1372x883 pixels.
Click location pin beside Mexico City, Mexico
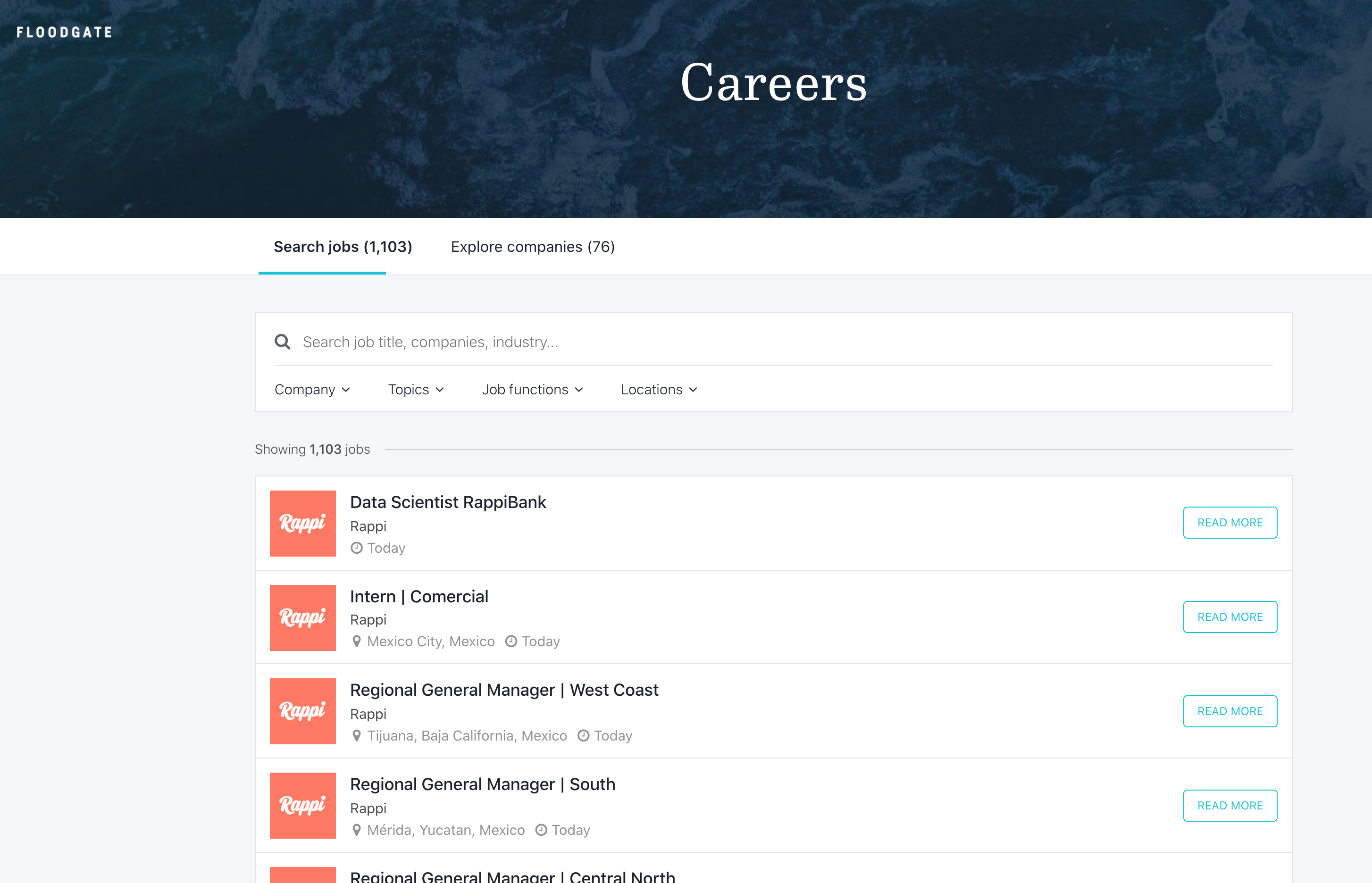(x=357, y=641)
